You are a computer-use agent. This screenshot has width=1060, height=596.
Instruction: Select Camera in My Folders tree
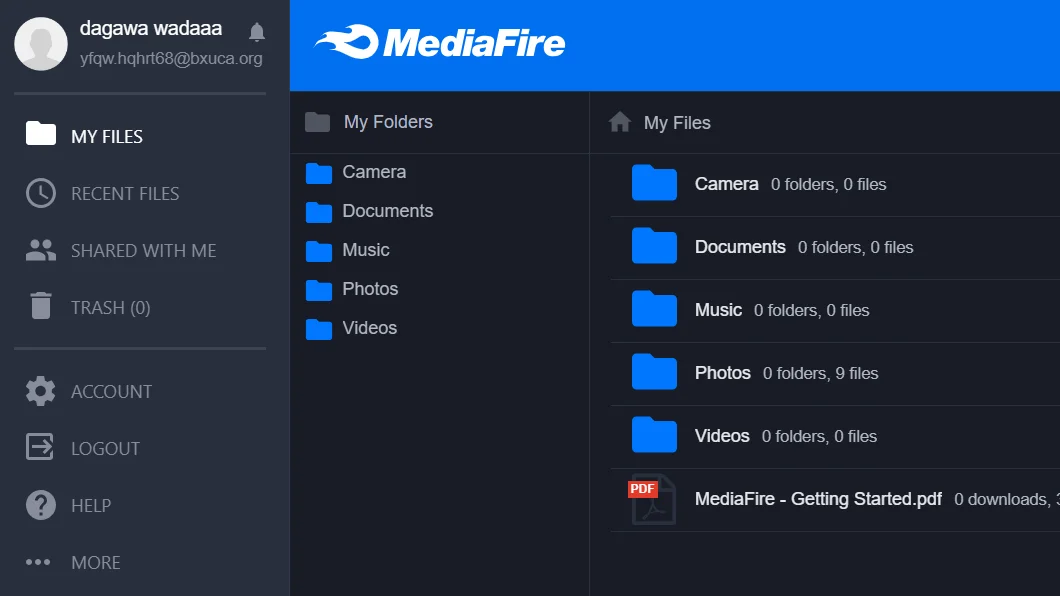pyautogui.click(x=374, y=172)
